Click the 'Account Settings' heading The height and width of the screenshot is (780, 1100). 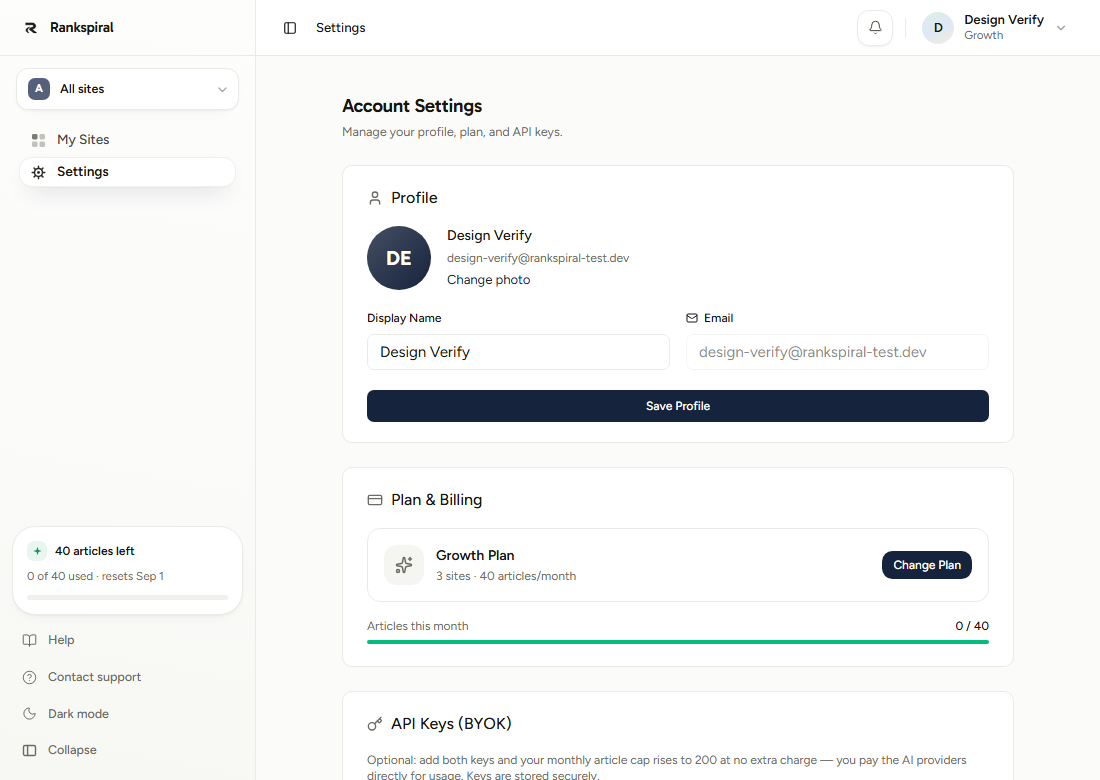(x=412, y=107)
